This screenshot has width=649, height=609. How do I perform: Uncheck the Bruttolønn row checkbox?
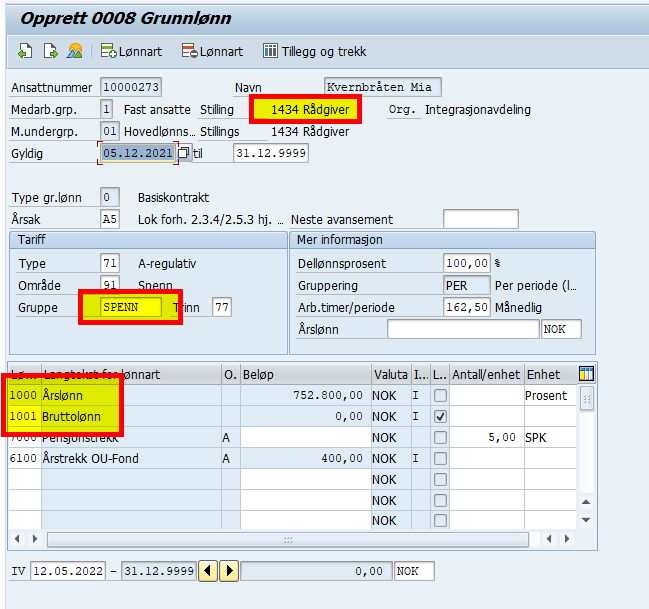[440, 416]
